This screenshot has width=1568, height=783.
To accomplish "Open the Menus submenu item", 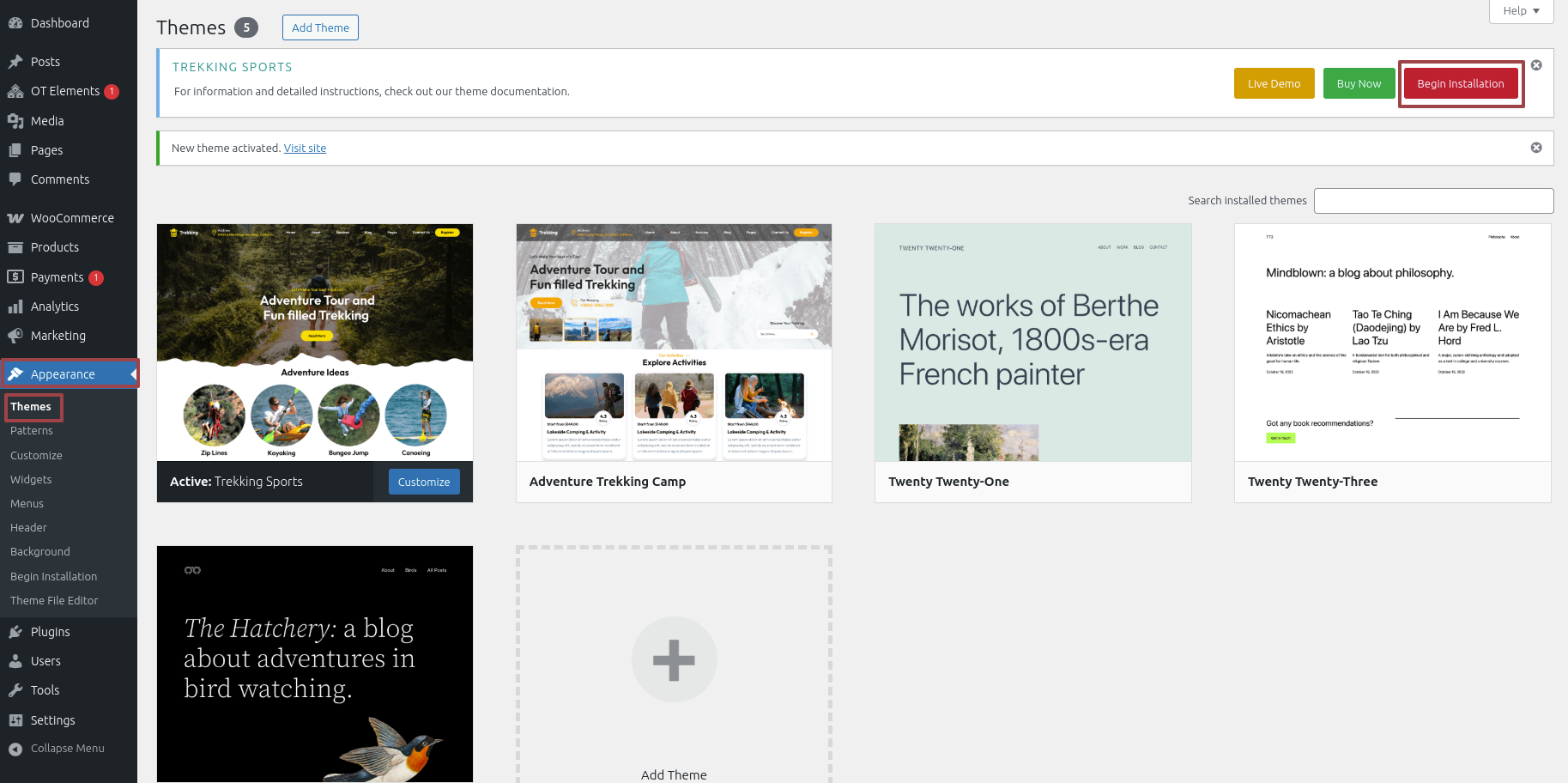I will pyautogui.click(x=27, y=504).
